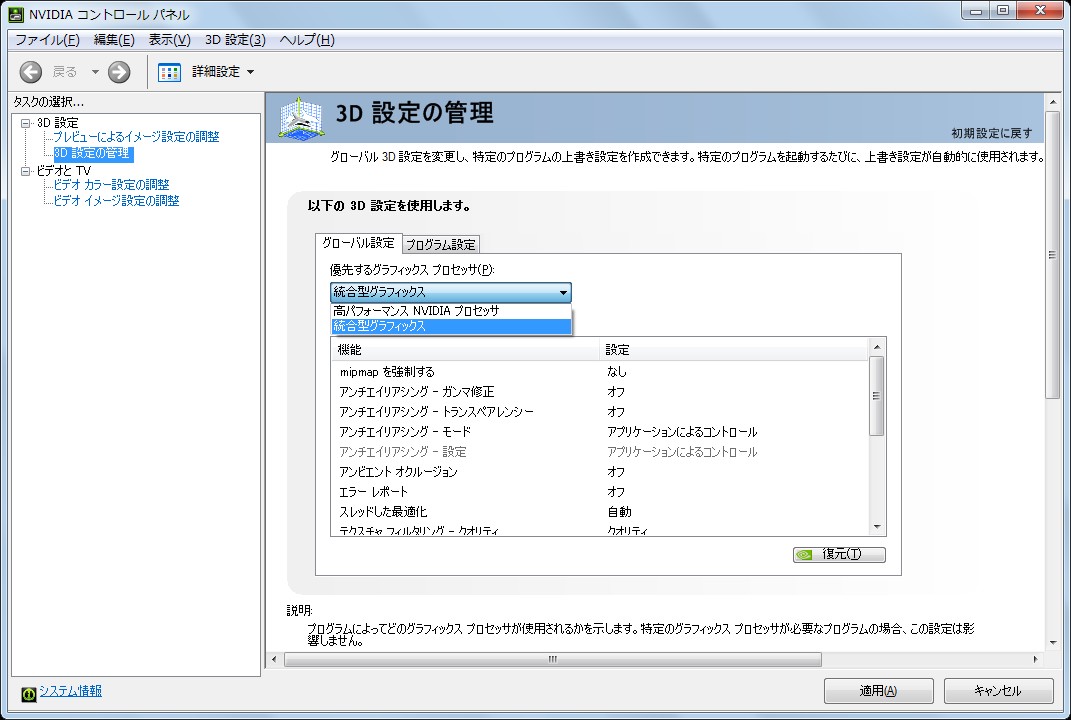Open the 編集(E) menu

point(114,40)
